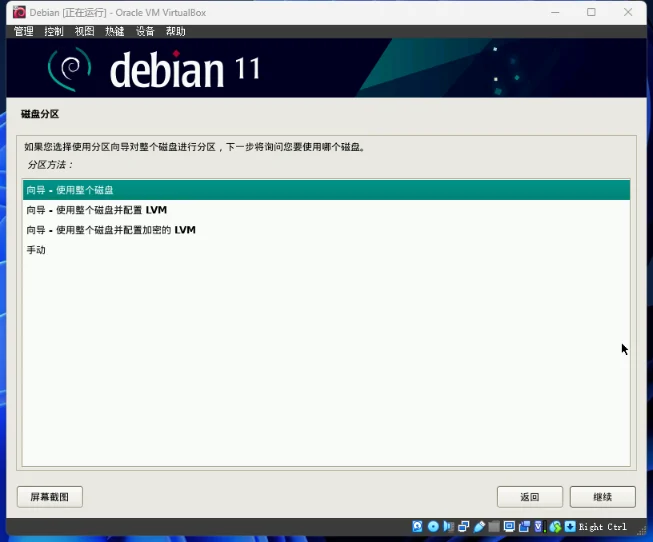Click the keyboard capture arrow icon
The height and width of the screenshot is (542, 653).
[x=570, y=527]
